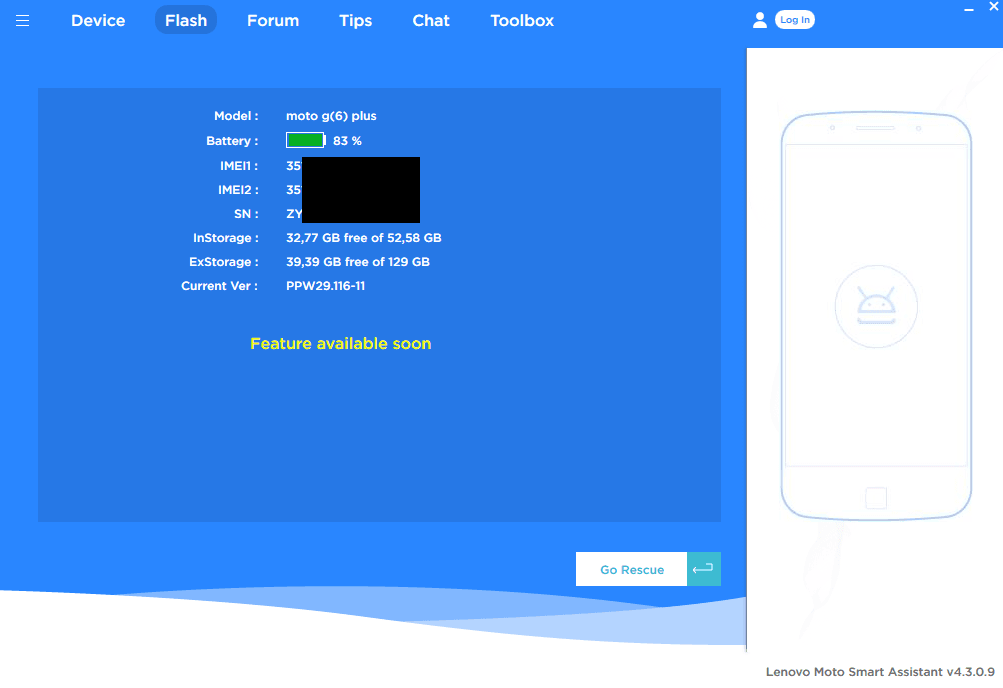Click the "Current Ver :" label
Screen dimensions: 1003x688
[x=219, y=286]
